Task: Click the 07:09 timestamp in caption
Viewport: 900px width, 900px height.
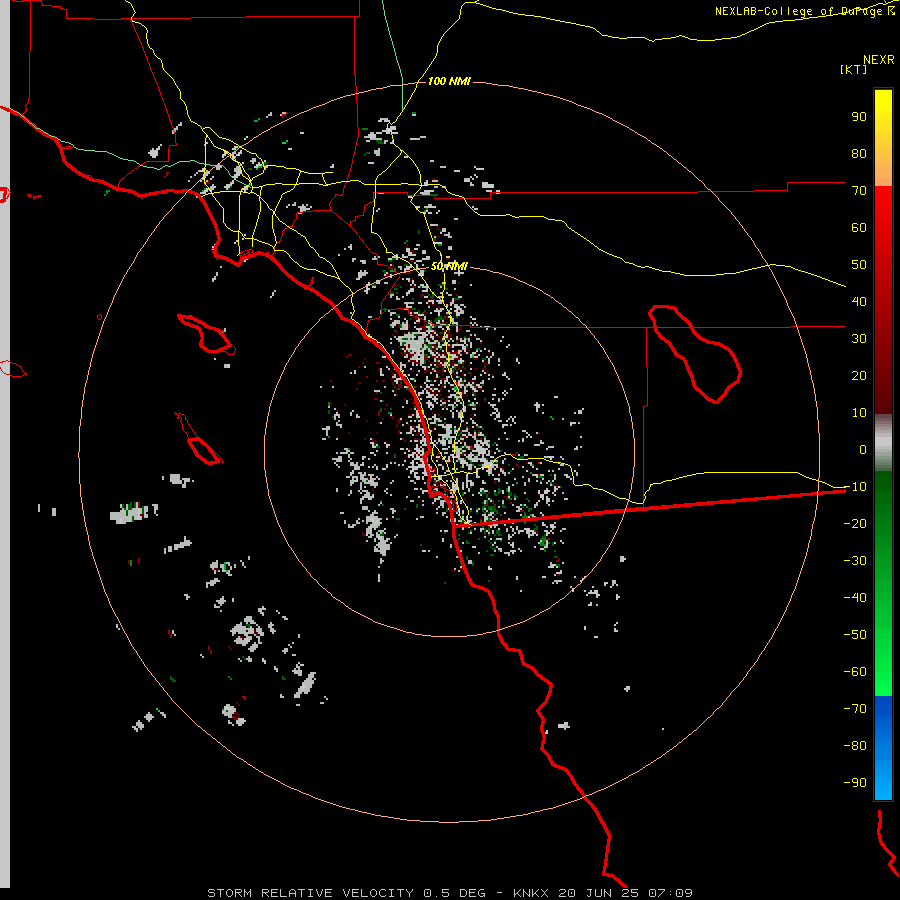Action: point(670,893)
